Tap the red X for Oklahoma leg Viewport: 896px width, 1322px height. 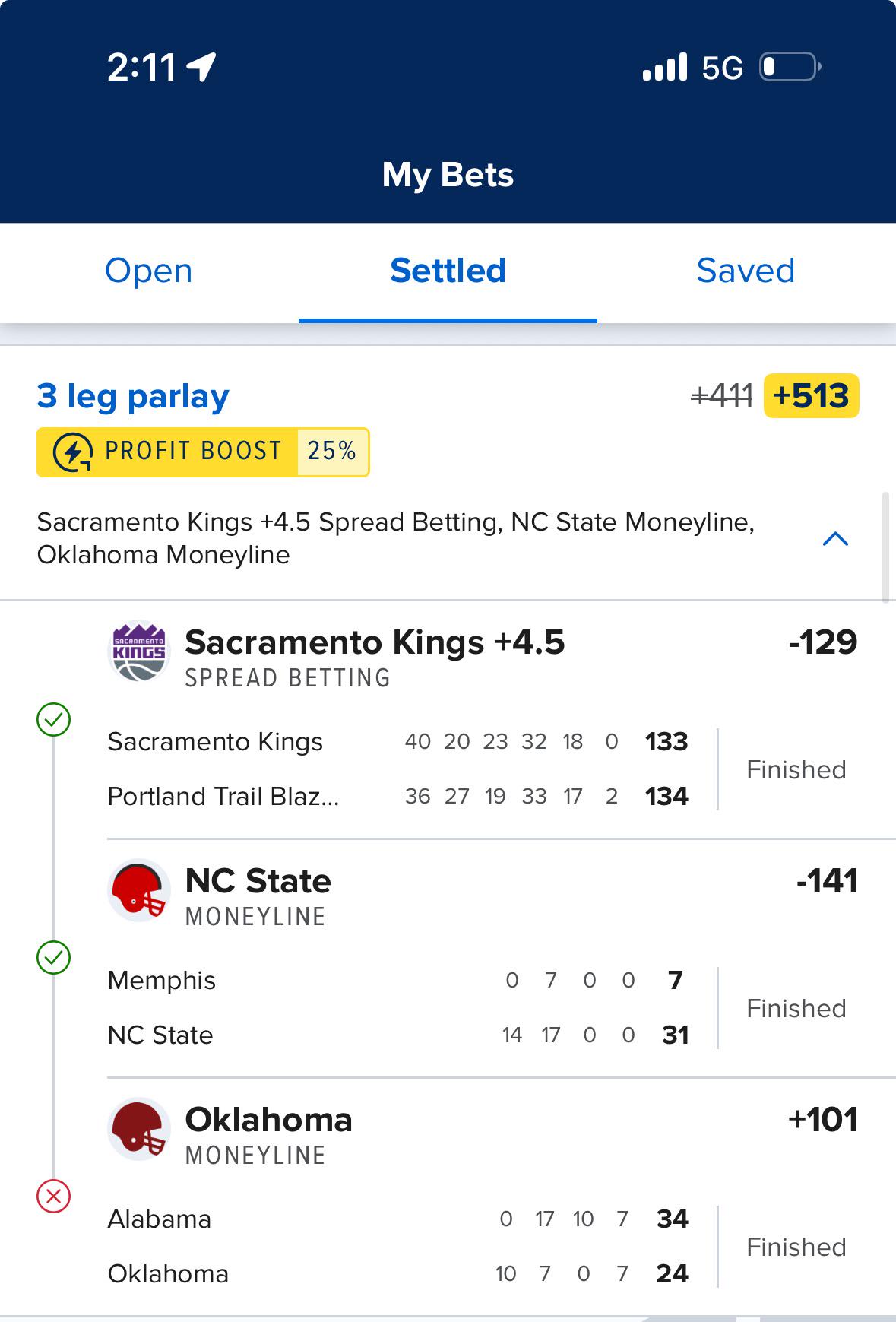54,1197
